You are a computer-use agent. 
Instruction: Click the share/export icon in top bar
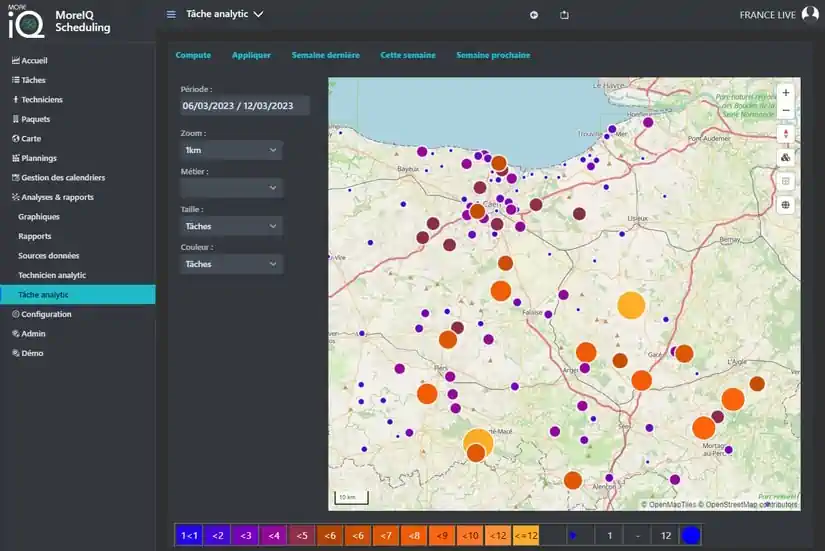point(564,15)
